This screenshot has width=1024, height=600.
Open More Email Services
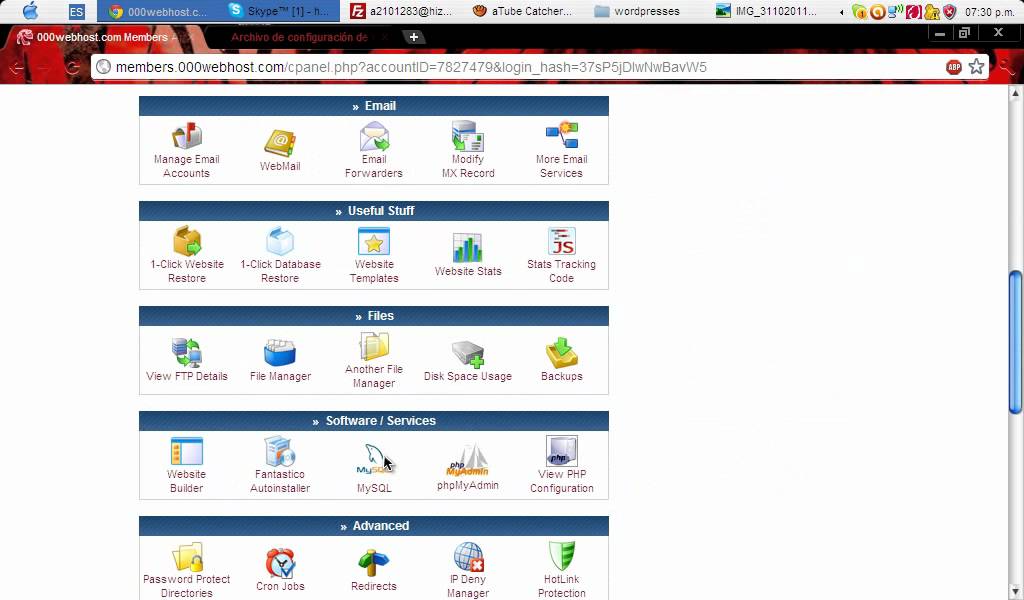tap(561, 151)
